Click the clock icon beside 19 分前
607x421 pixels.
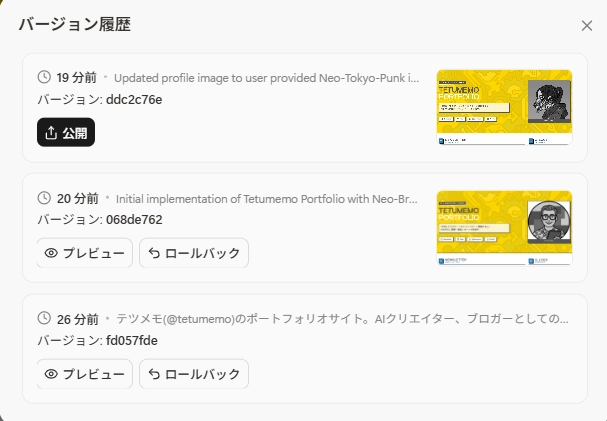tap(44, 77)
